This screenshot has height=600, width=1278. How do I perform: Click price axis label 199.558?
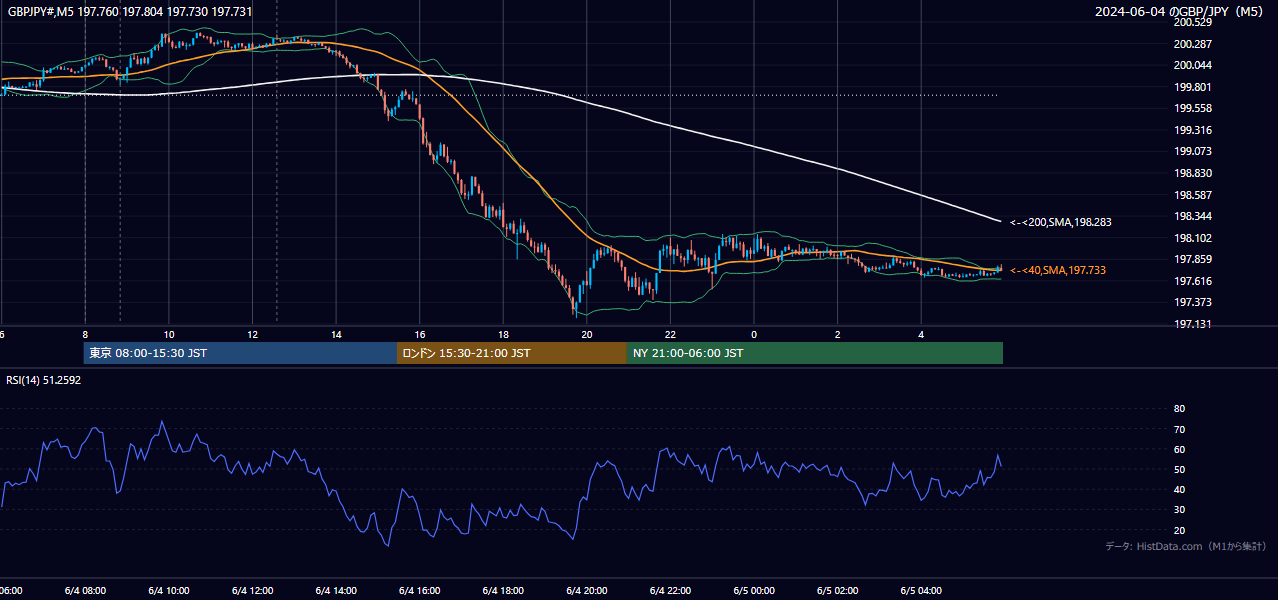pyautogui.click(x=1193, y=108)
